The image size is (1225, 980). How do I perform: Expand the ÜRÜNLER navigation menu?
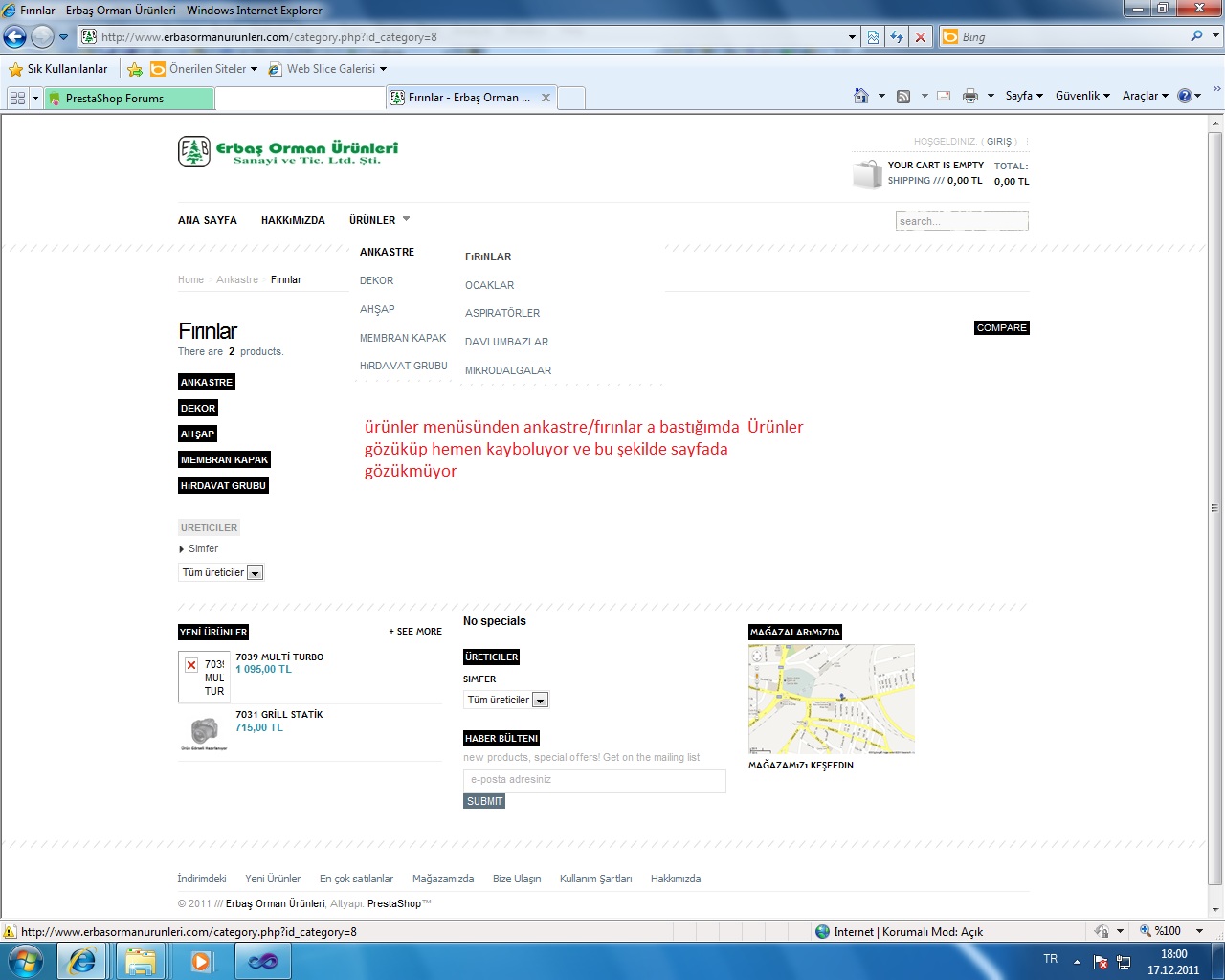tap(379, 220)
